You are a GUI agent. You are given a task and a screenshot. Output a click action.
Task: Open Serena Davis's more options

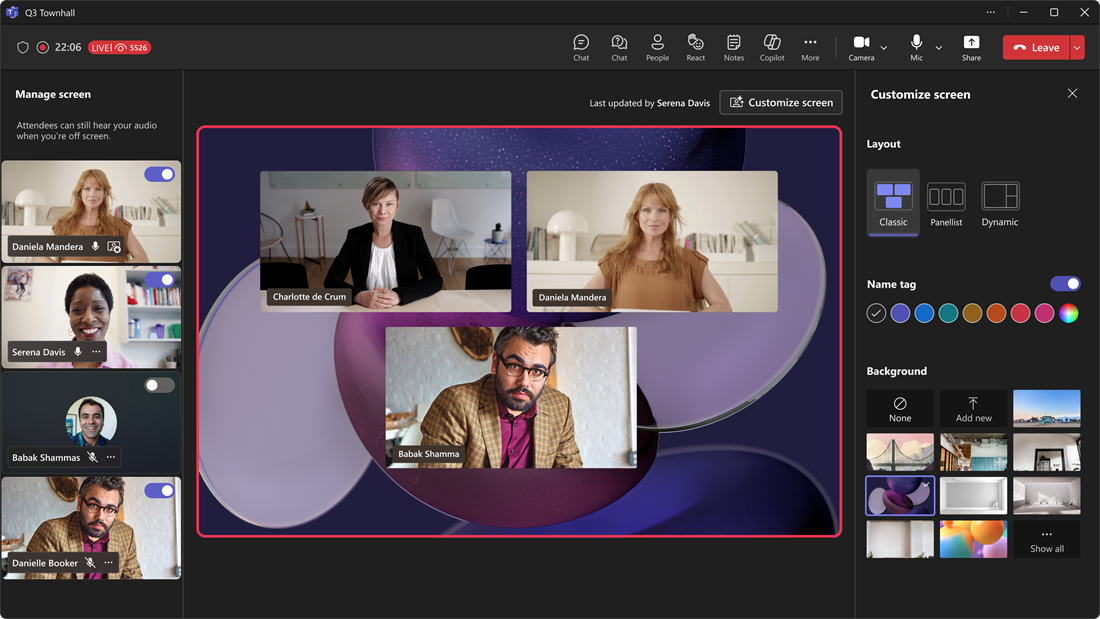[96, 352]
